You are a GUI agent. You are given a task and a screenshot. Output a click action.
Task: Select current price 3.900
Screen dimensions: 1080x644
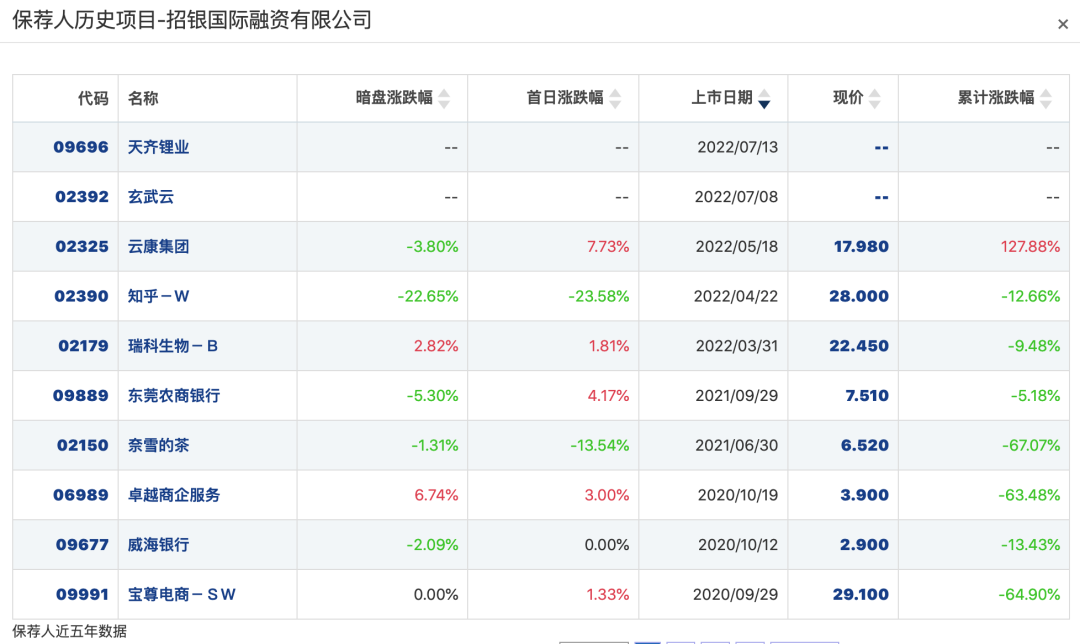[x=864, y=495]
